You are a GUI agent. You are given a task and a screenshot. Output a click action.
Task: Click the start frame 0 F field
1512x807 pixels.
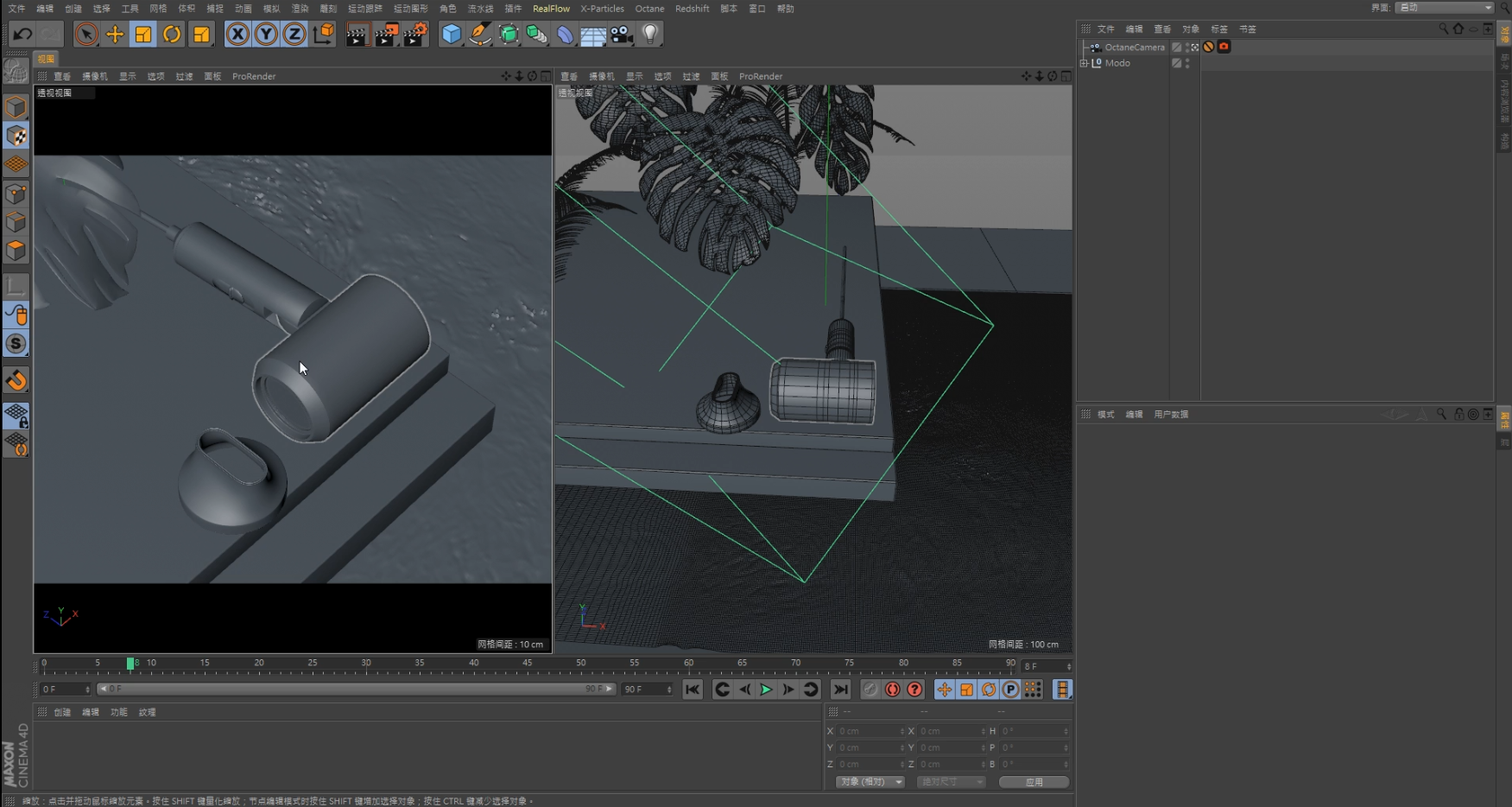click(66, 689)
